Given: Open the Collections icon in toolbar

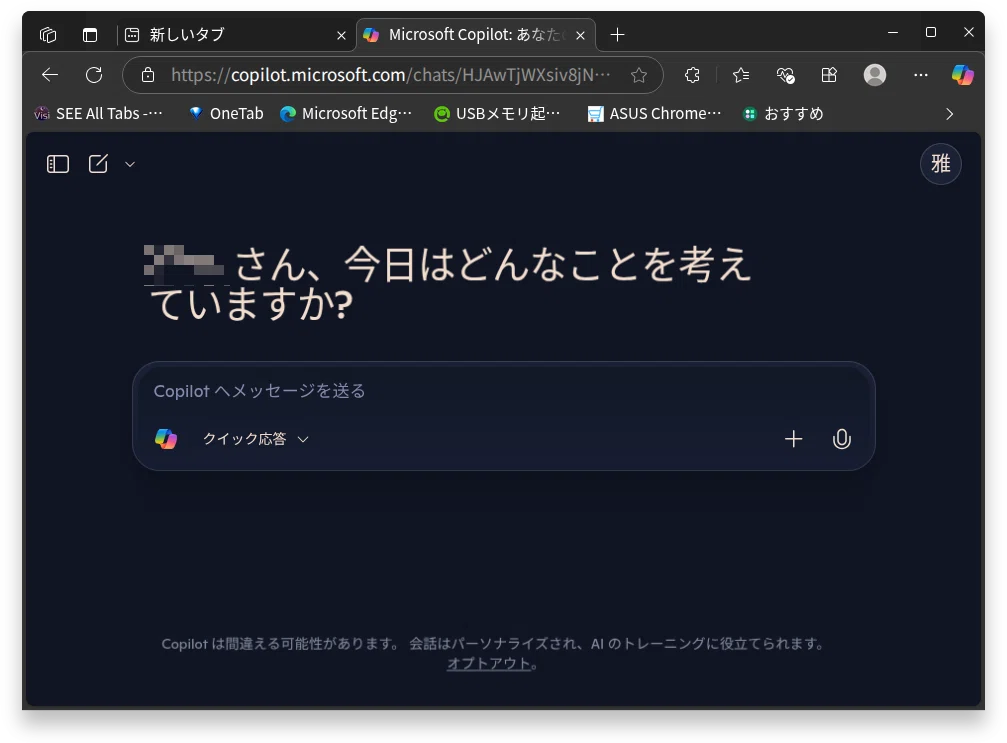Looking at the screenshot, I should point(829,75).
